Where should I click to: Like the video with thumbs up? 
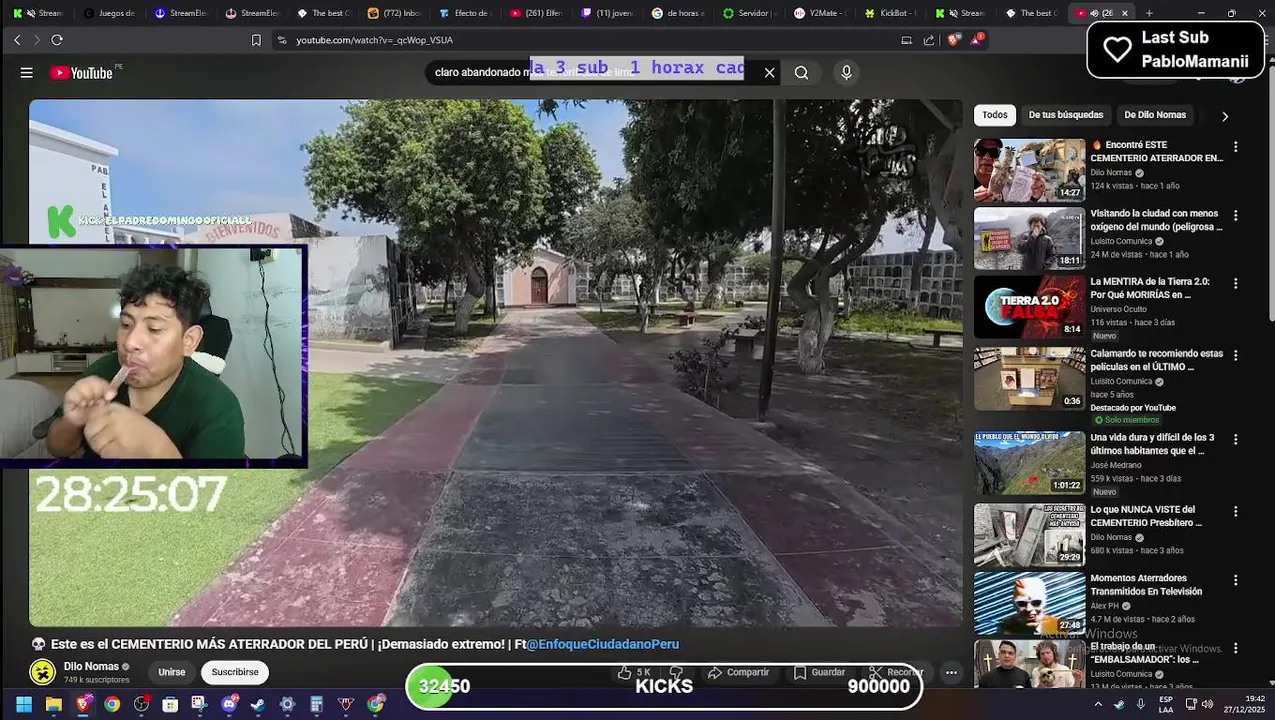point(634,672)
